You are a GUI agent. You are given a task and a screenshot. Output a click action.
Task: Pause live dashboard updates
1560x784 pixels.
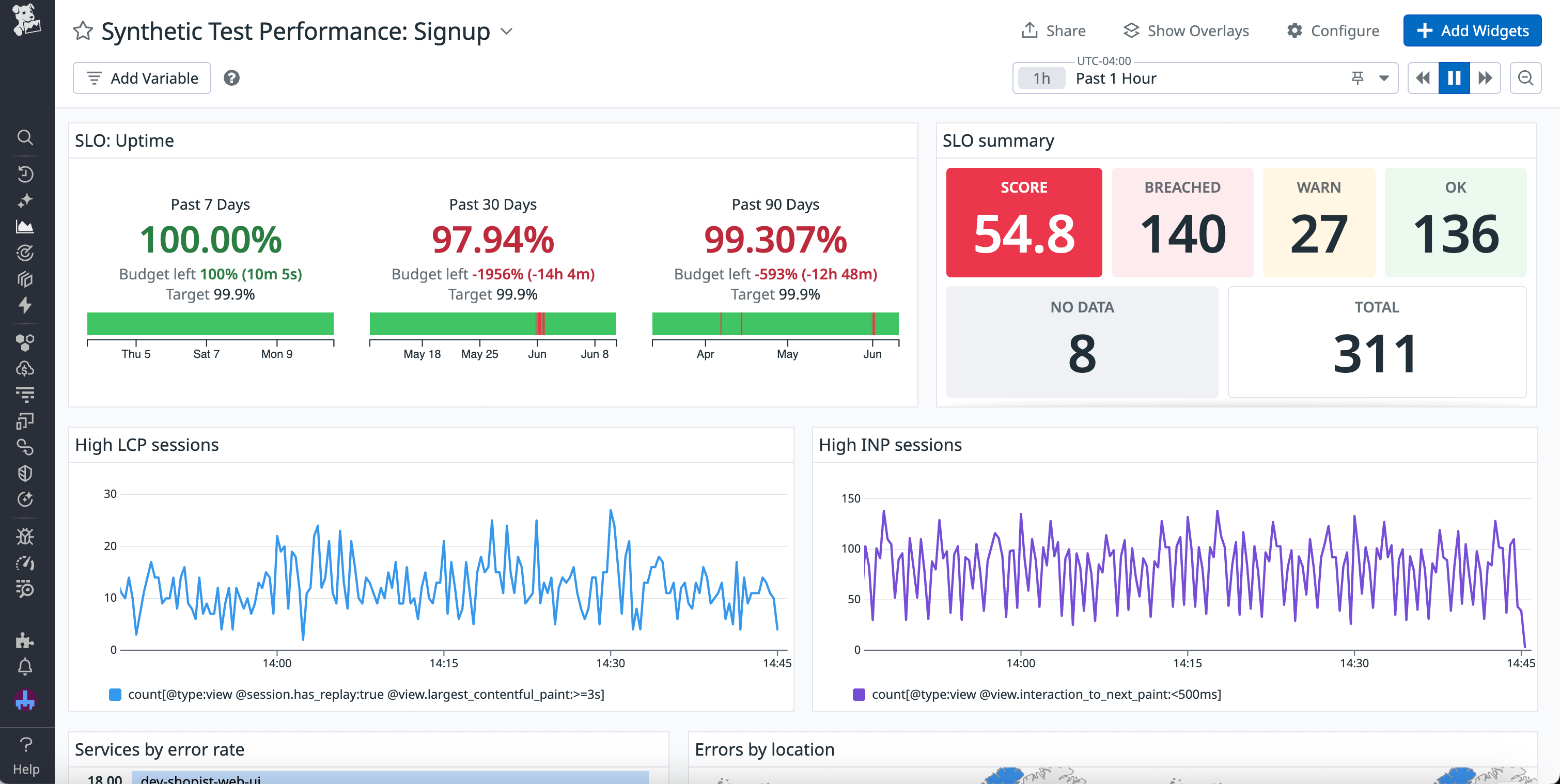pyautogui.click(x=1454, y=77)
